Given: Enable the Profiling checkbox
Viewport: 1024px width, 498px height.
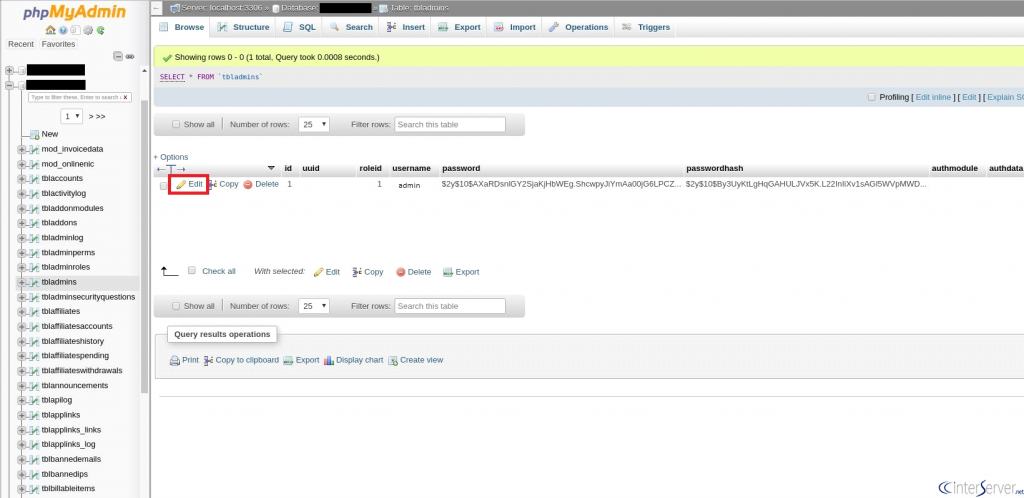Looking at the screenshot, I should [871, 97].
